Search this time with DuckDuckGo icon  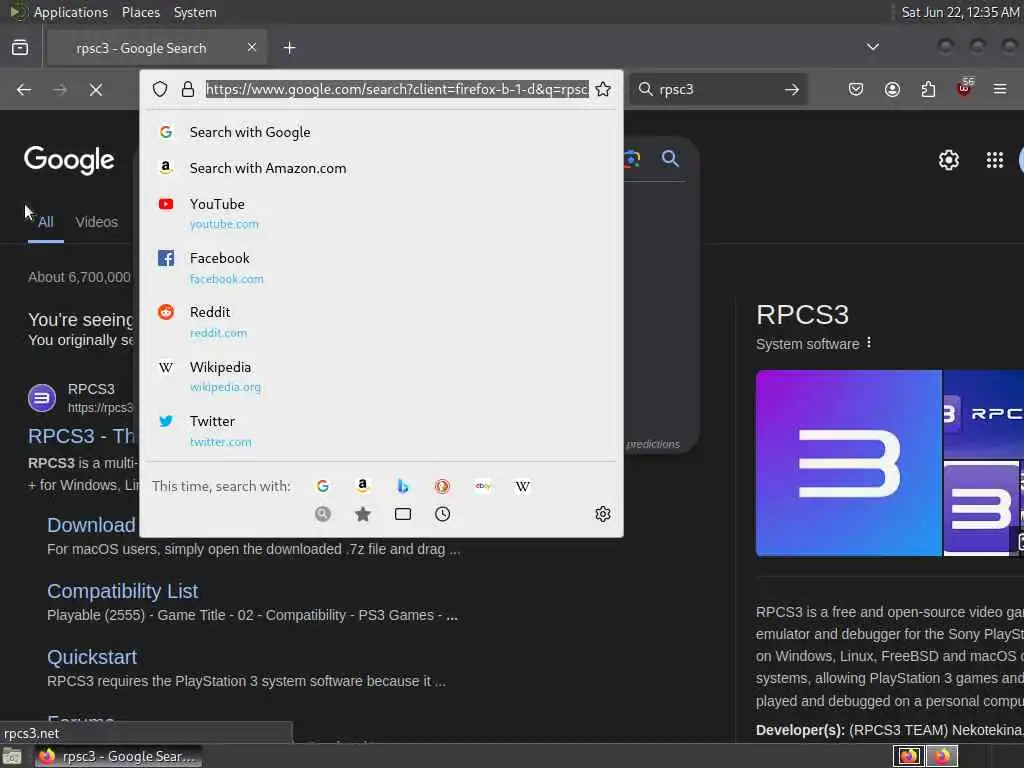[x=442, y=486]
